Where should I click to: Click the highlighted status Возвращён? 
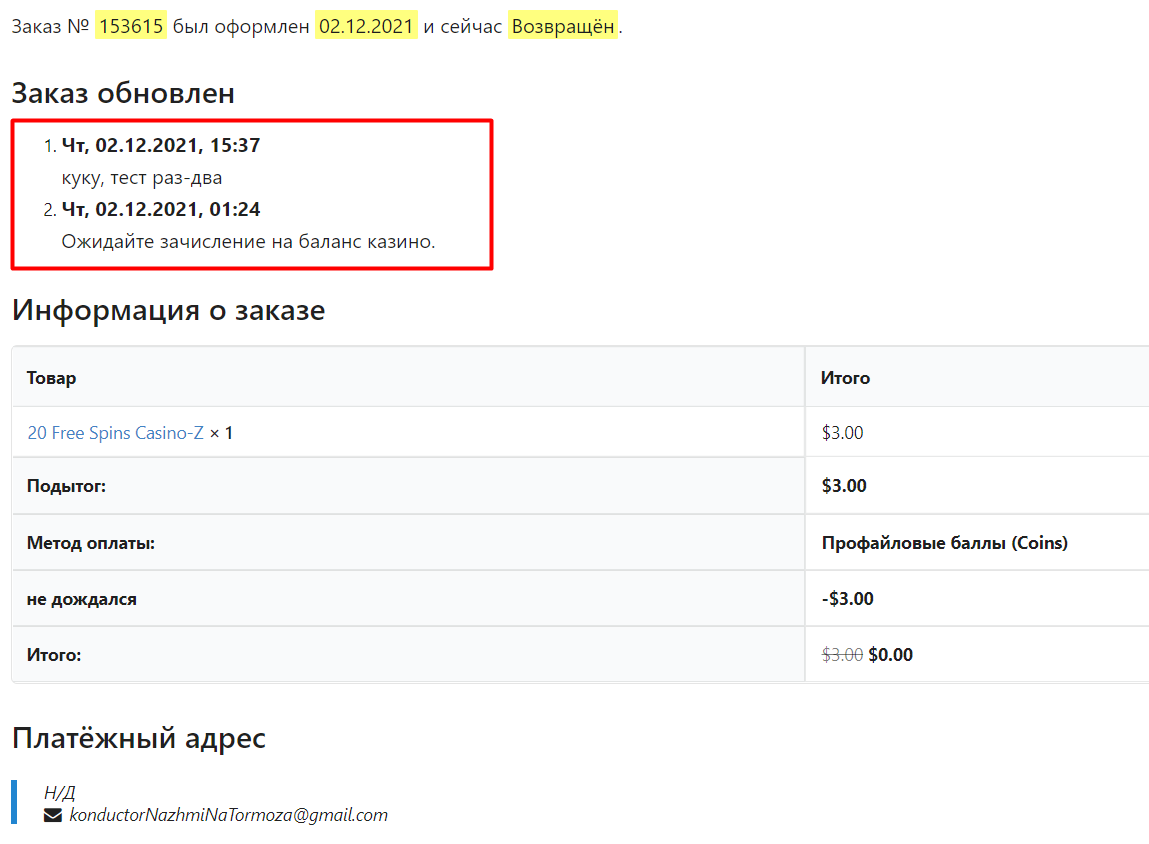[x=563, y=27]
